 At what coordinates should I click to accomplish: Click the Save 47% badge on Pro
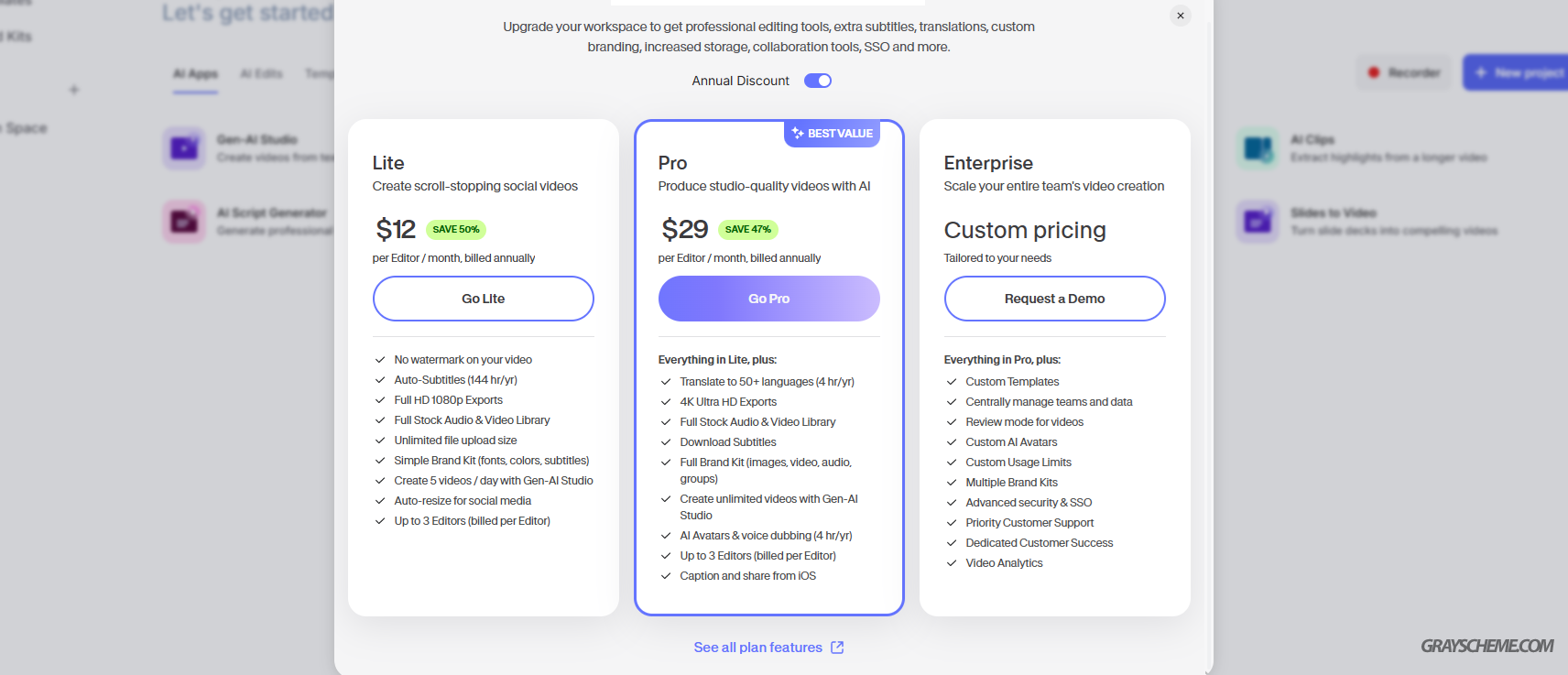[748, 229]
